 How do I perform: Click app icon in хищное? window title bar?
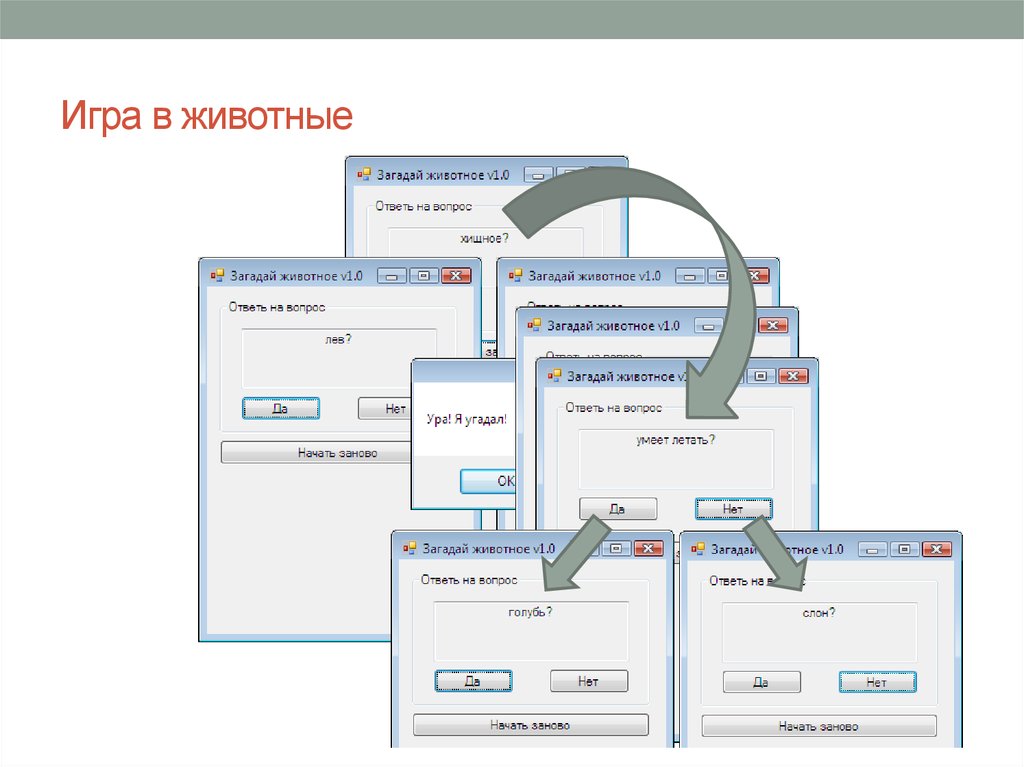(364, 174)
